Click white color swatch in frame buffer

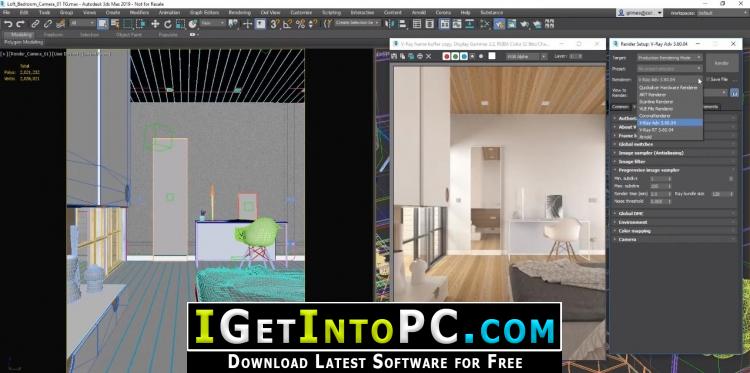[492, 56]
